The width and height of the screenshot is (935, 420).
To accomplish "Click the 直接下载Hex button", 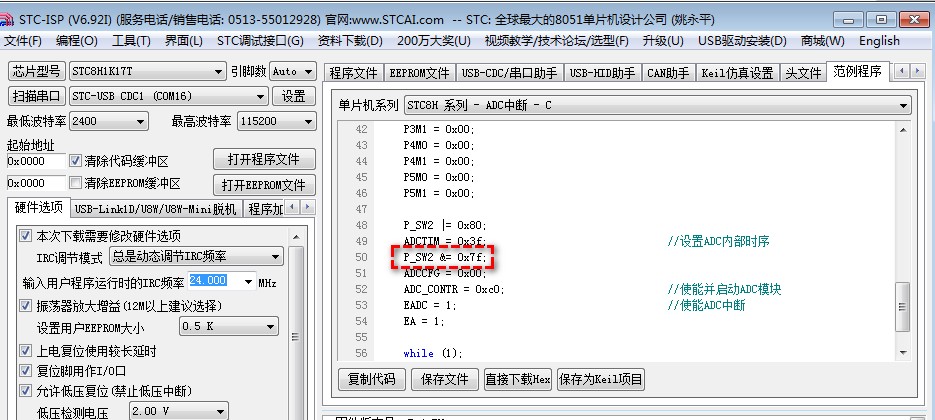I will click(x=518, y=379).
